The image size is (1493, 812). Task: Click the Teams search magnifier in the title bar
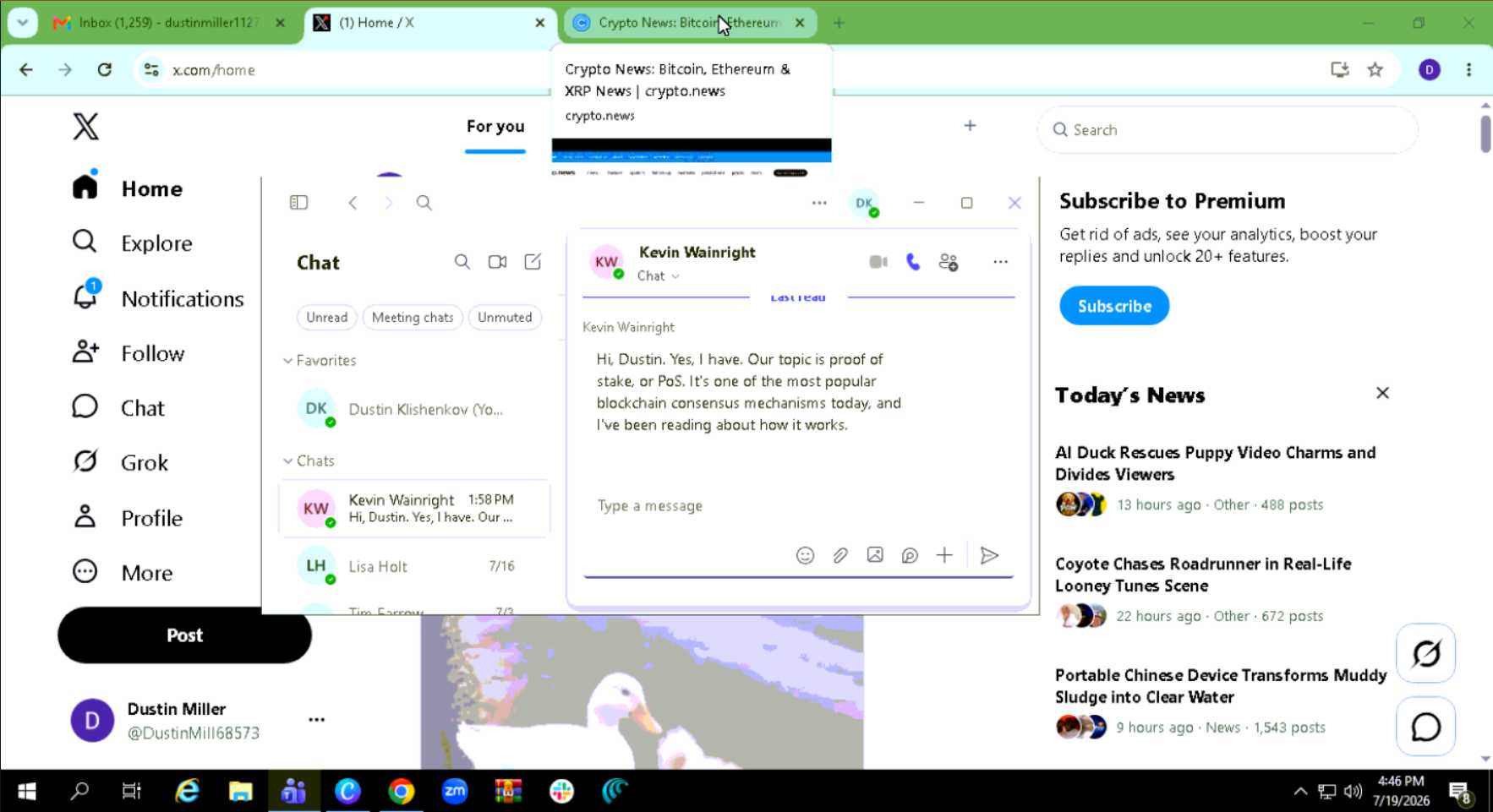[424, 203]
